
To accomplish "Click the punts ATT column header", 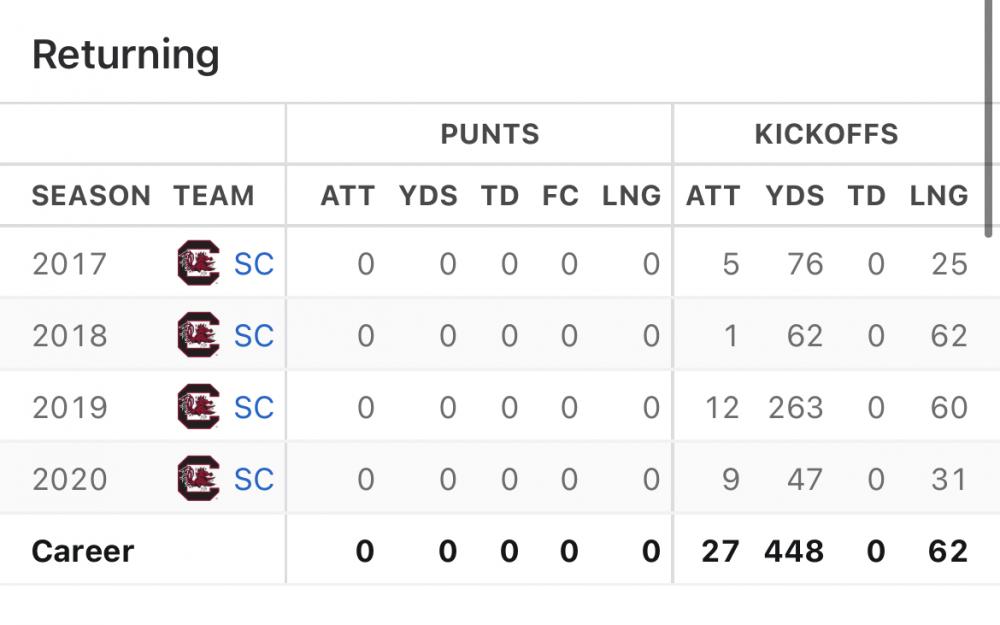I will [347, 196].
